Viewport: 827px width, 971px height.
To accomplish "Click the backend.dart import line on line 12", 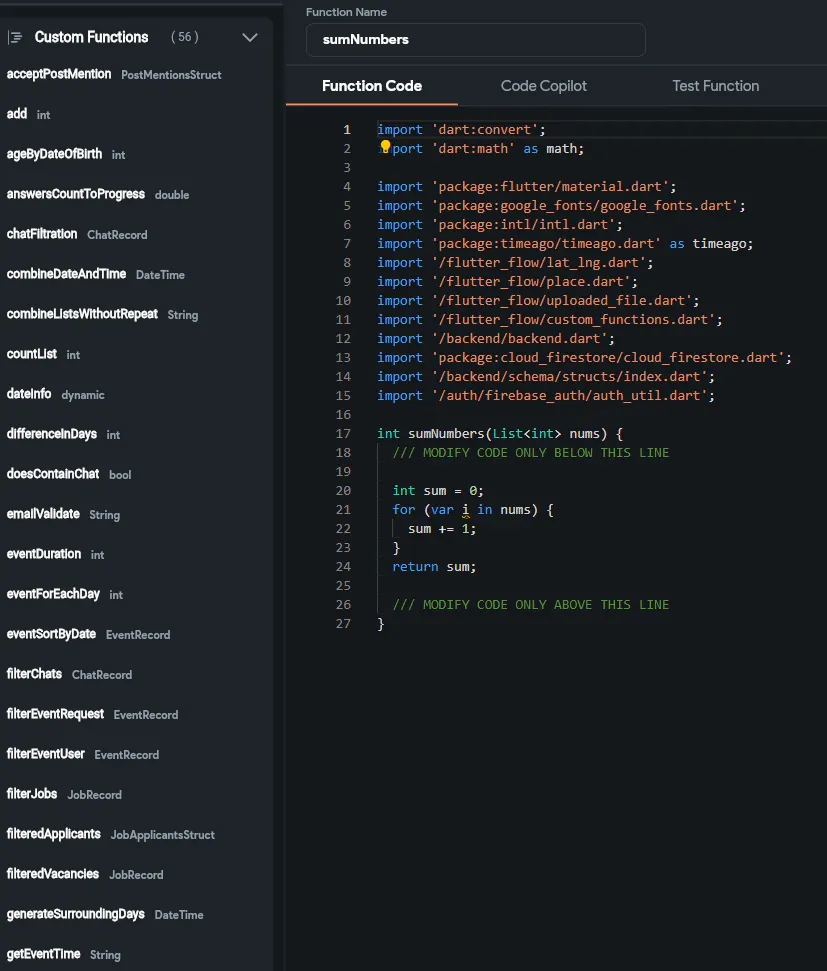I will 496,338.
